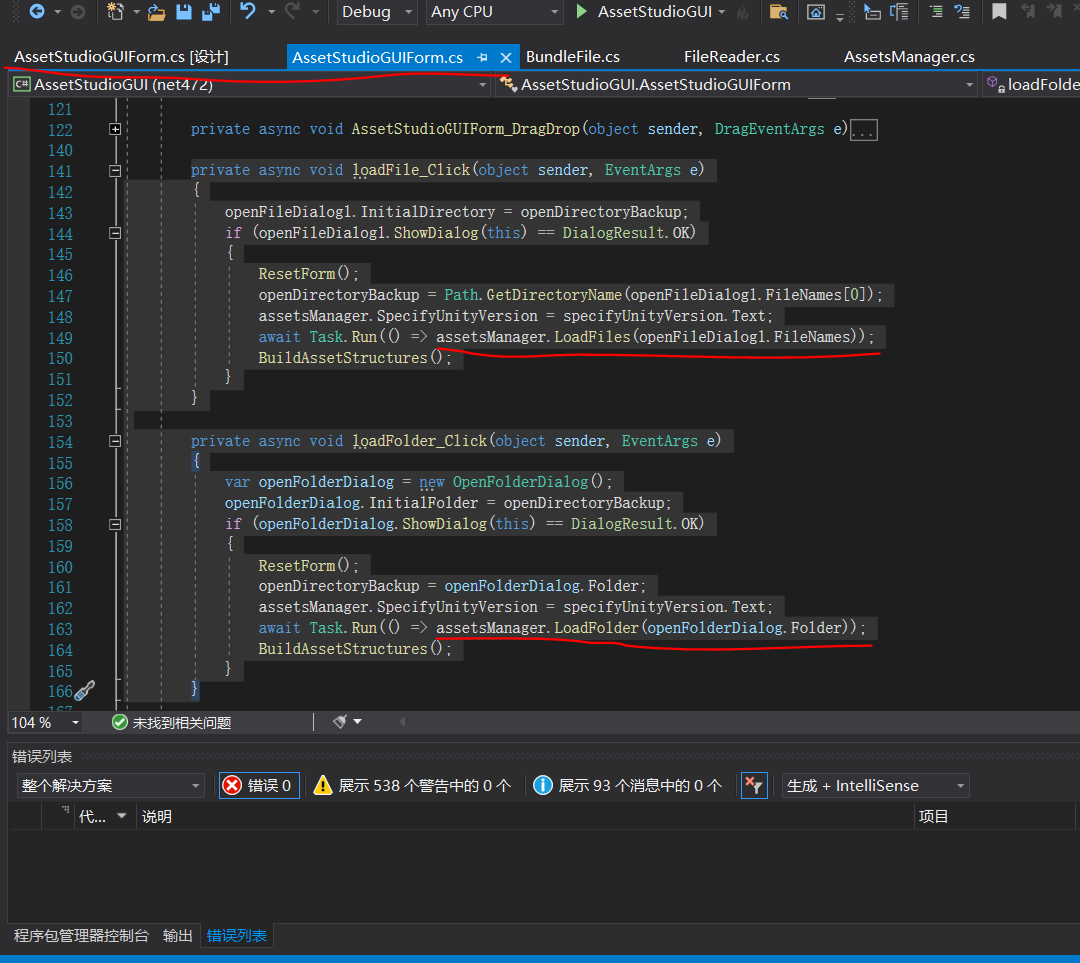The height and width of the screenshot is (963, 1080).
Task: Click the Description column header in Error List
Action: [x=157, y=817]
